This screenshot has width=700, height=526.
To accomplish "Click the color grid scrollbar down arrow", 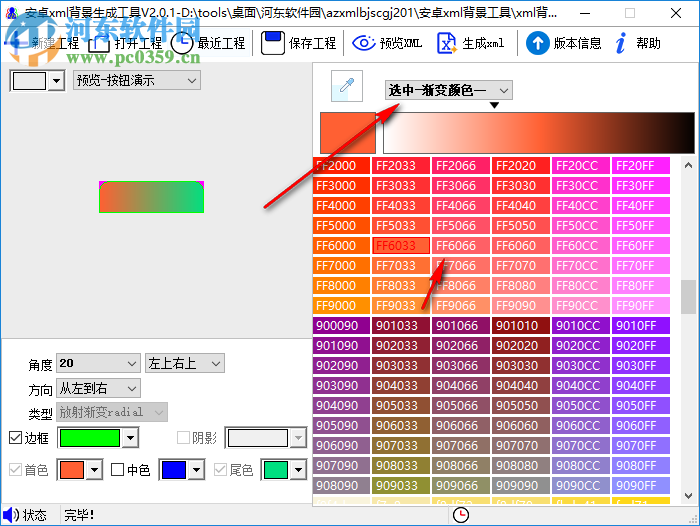I will click(688, 496).
